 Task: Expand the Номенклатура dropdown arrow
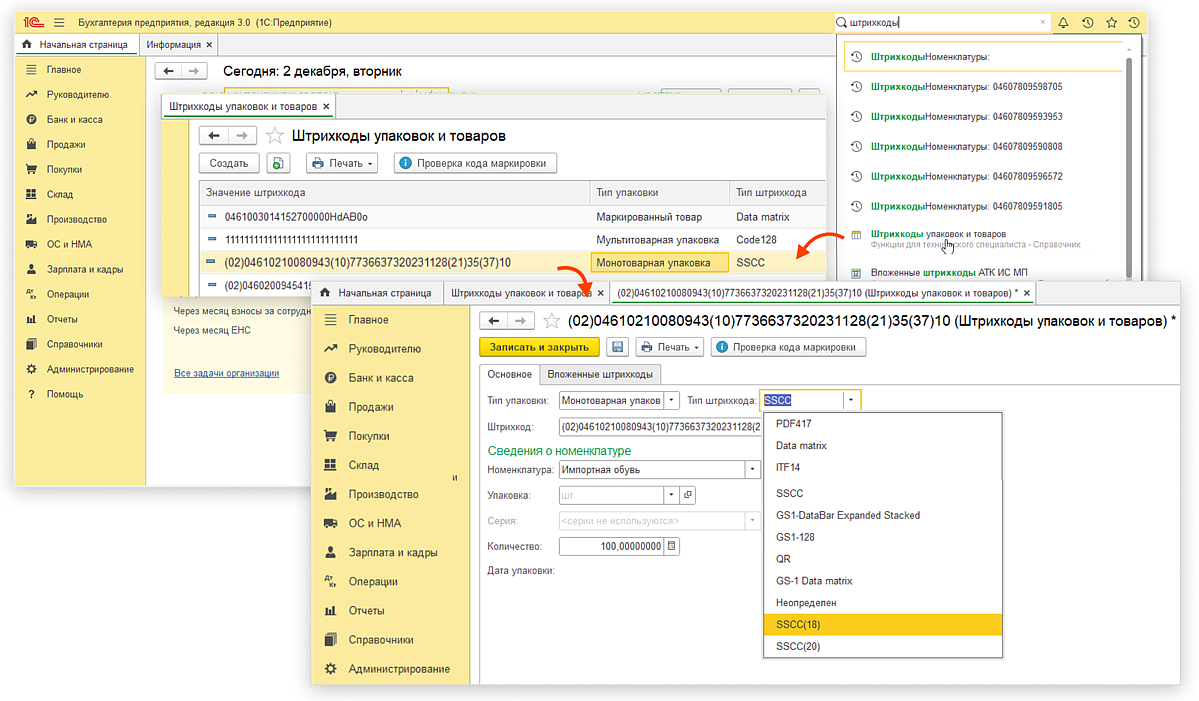(751, 469)
